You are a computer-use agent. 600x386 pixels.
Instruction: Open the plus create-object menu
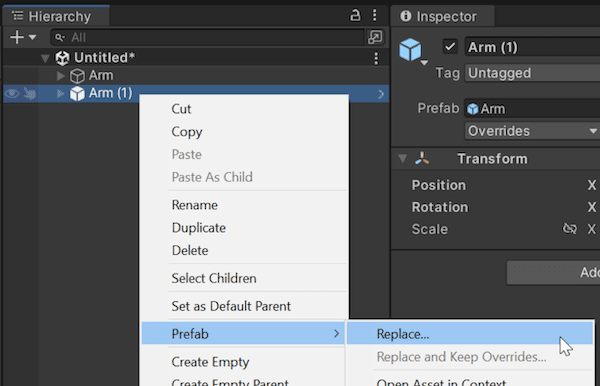click(x=23, y=37)
